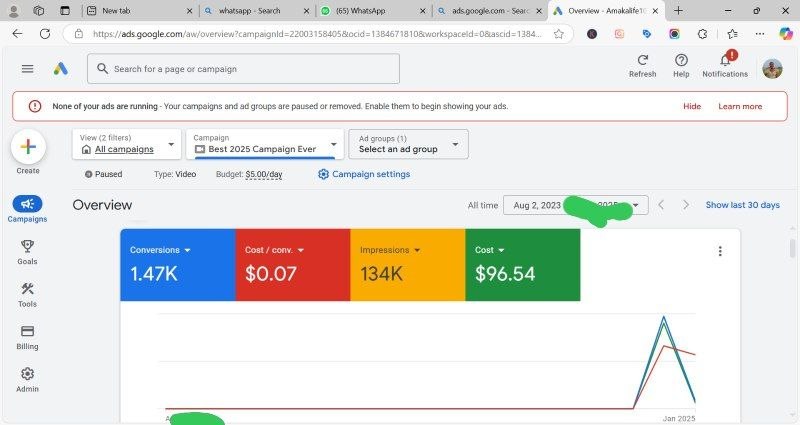Open the hamburger main menu

[27, 69]
